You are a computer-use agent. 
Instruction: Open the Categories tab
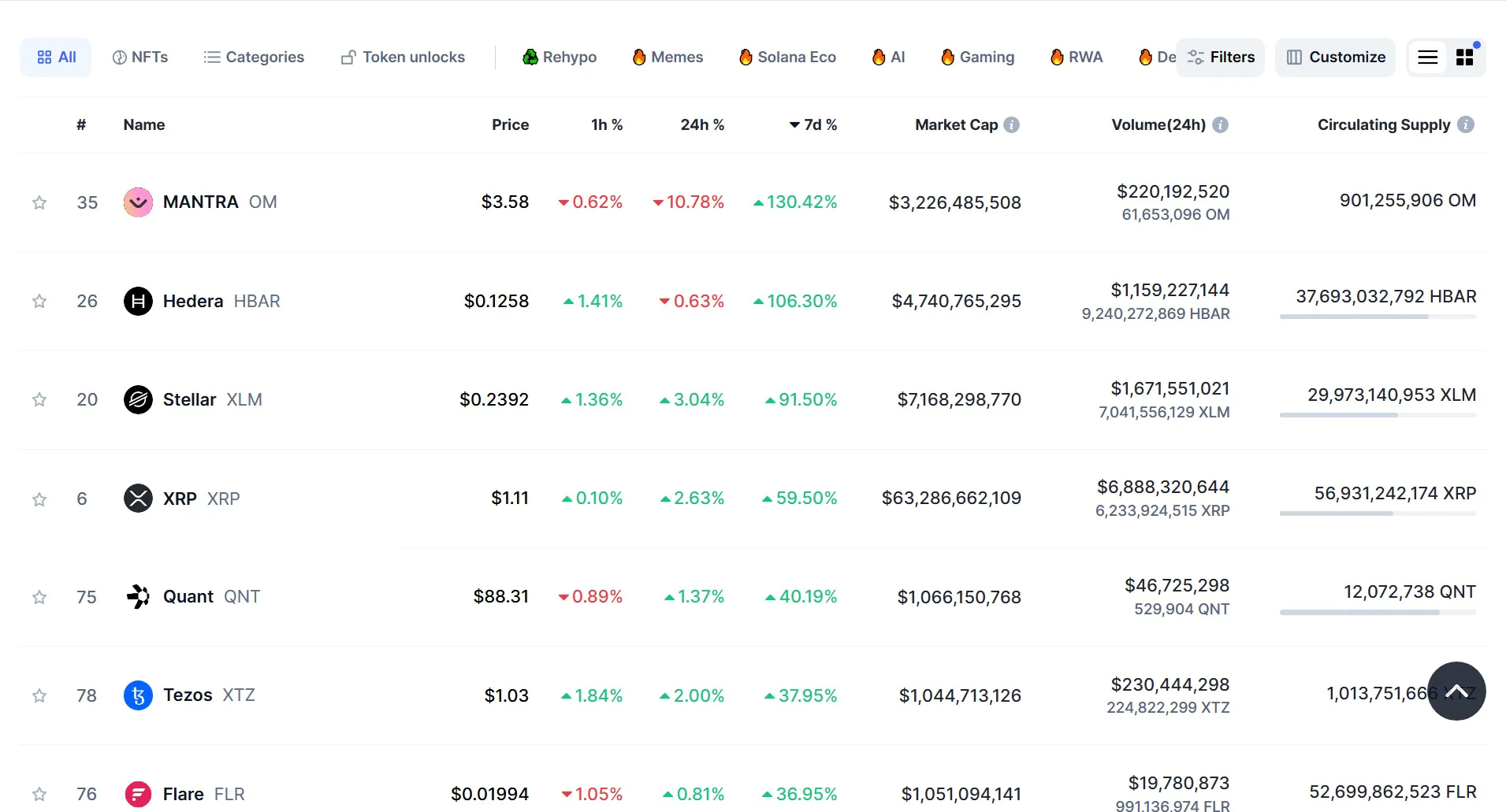pyautogui.click(x=254, y=57)
